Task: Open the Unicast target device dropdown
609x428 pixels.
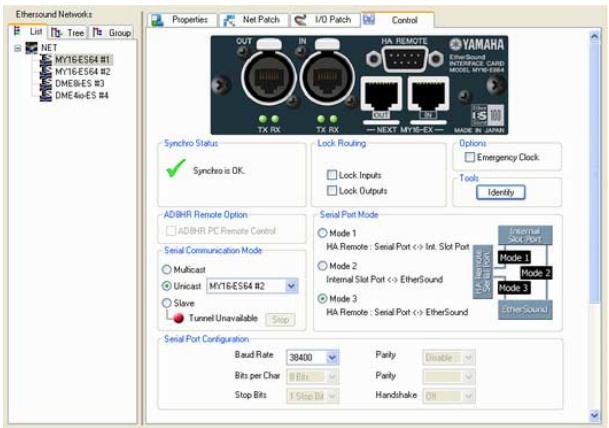Action: tap(291, 286)
